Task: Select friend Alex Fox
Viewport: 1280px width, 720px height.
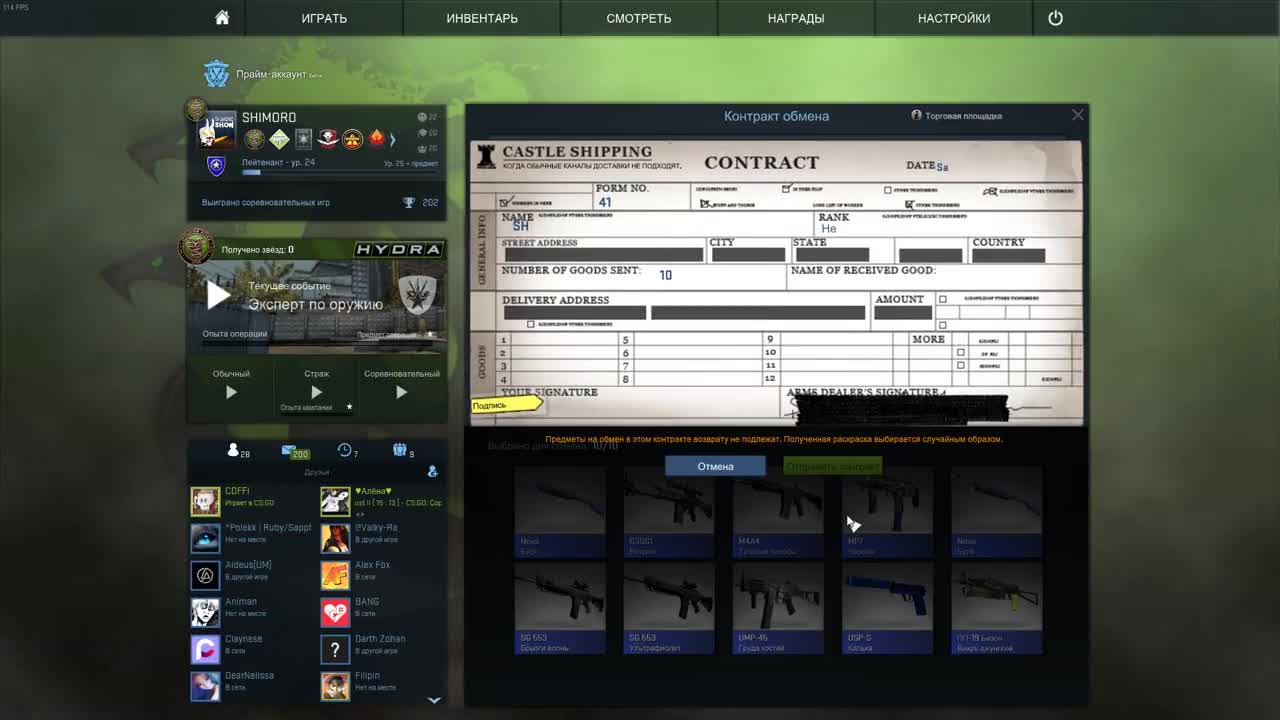Action: pyautogui.click(x=382, y=575)
